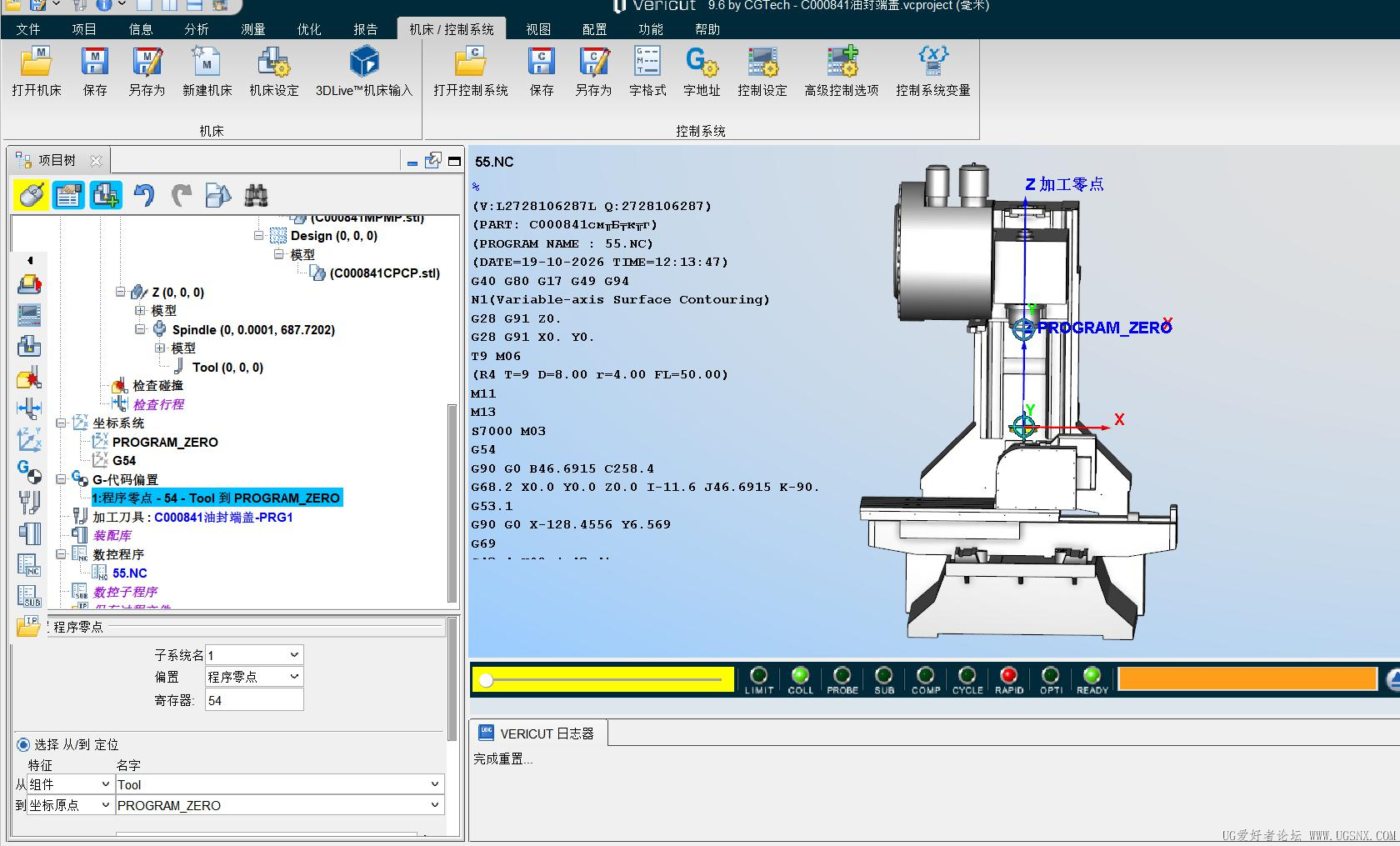Image resolution: width=1400 pixels, height=846 pixels.
Task: Click the binoculars find icon in project tree
Action: click(x=256, y=196)
